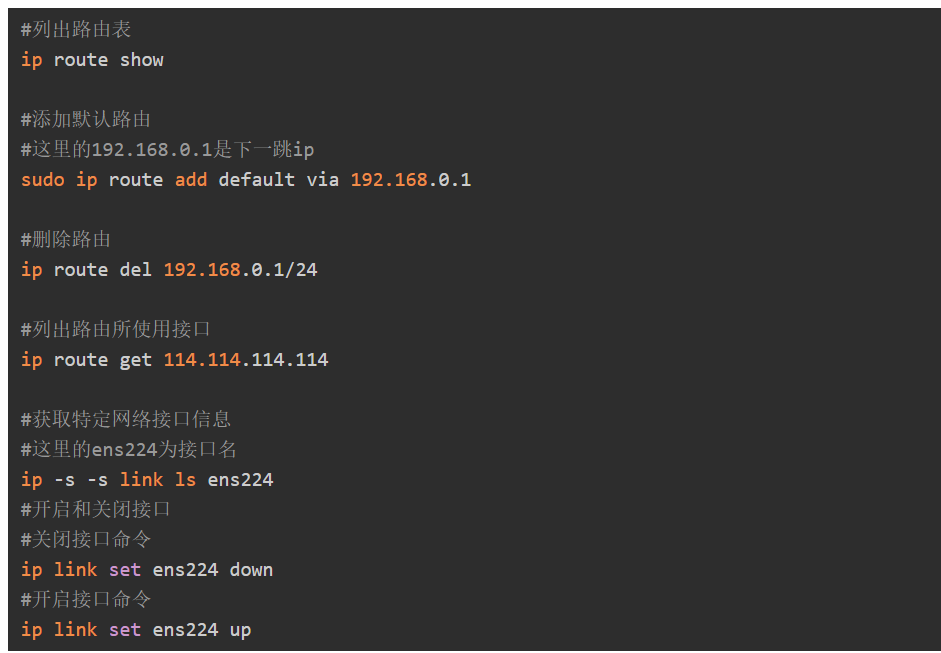941x653 pixels.
Task: Click the word "show" in ip route show
Action: [x=141, y=60]
